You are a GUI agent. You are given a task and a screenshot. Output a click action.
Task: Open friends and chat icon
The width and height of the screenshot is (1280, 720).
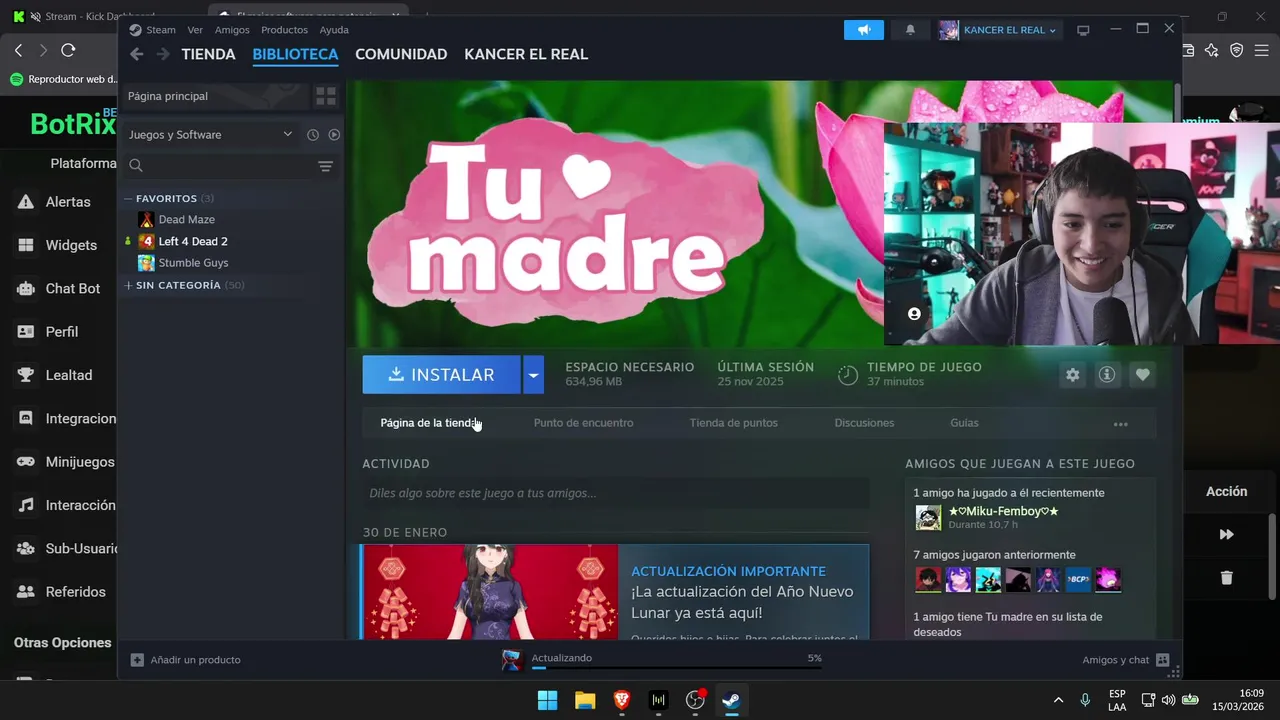pos(1162,660)
